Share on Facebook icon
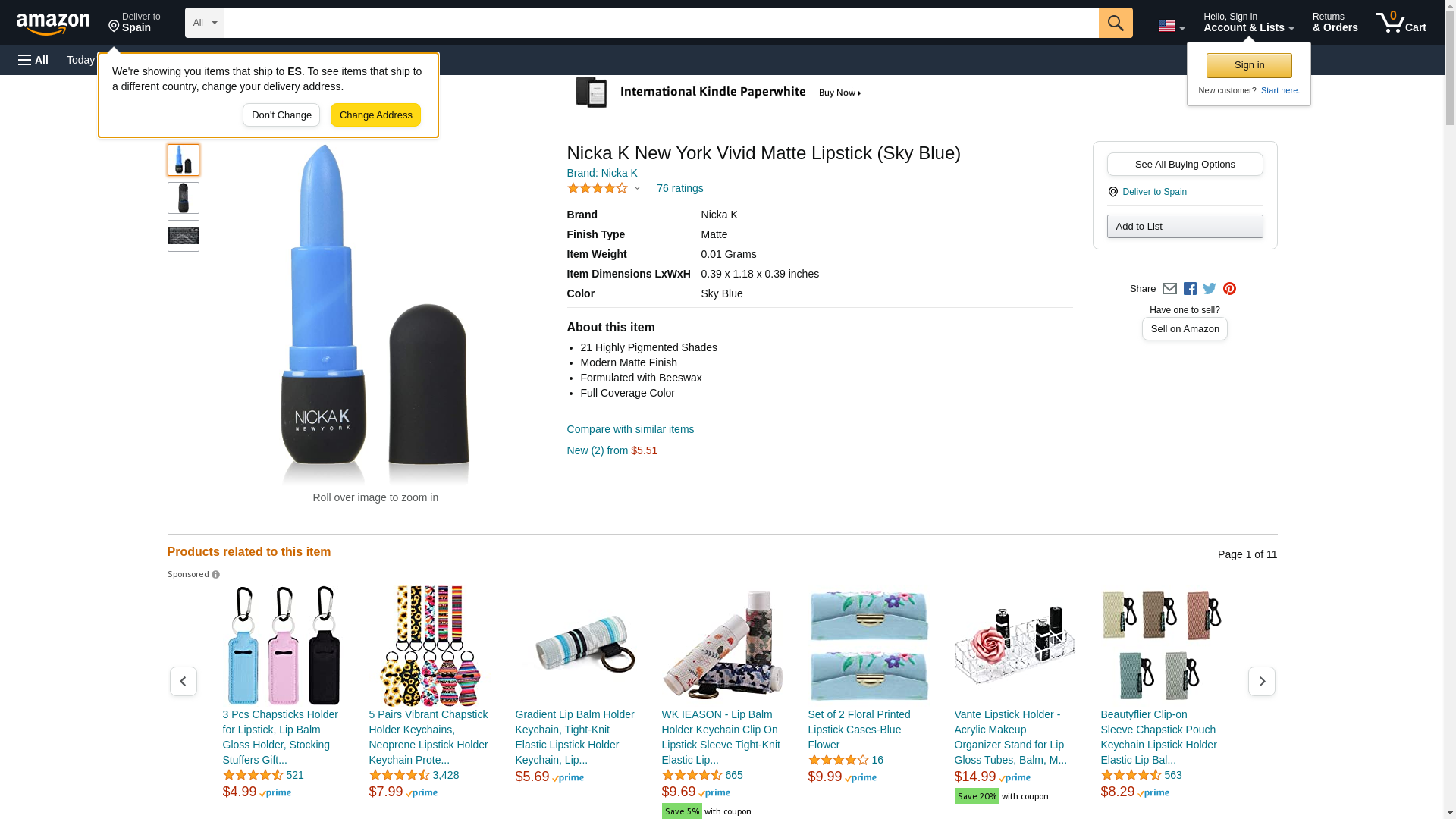 (x=1190, y=289)
